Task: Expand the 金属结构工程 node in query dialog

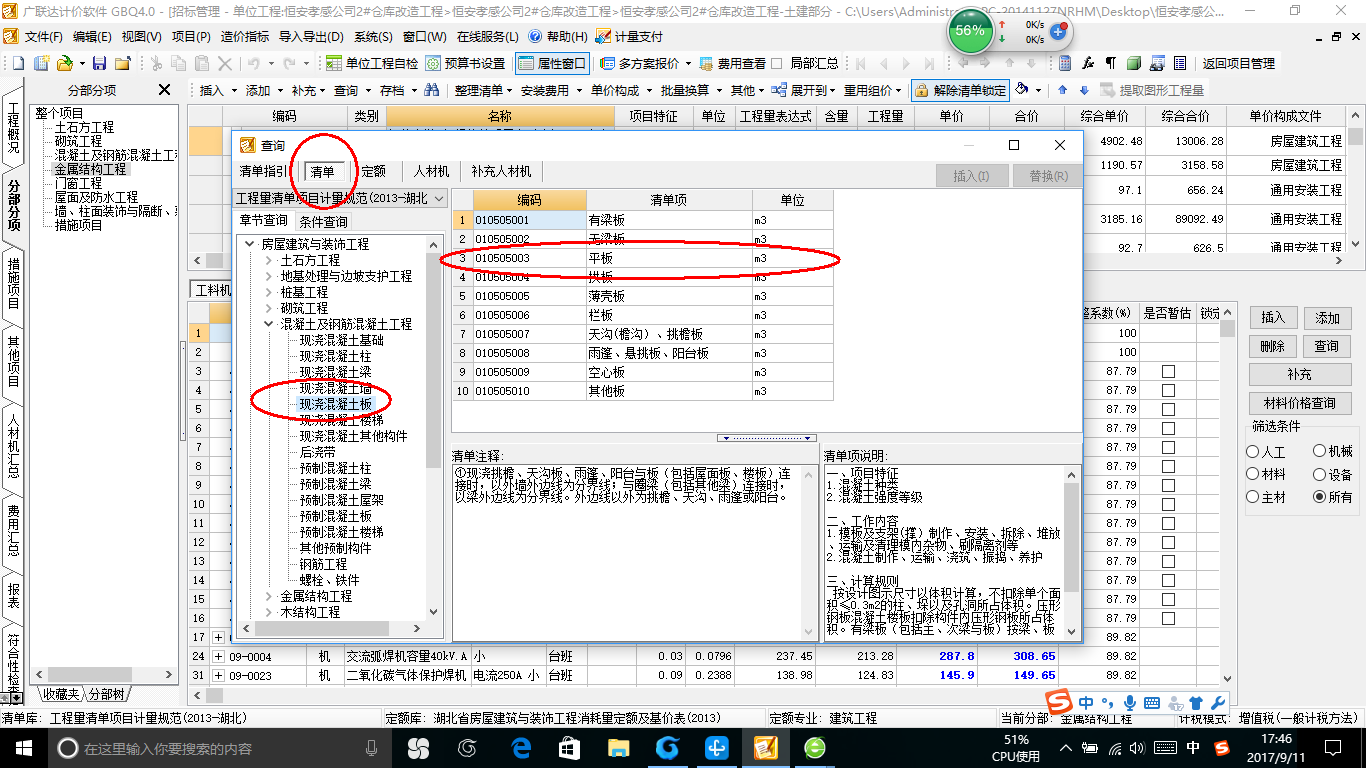Action: pos(269,596)
